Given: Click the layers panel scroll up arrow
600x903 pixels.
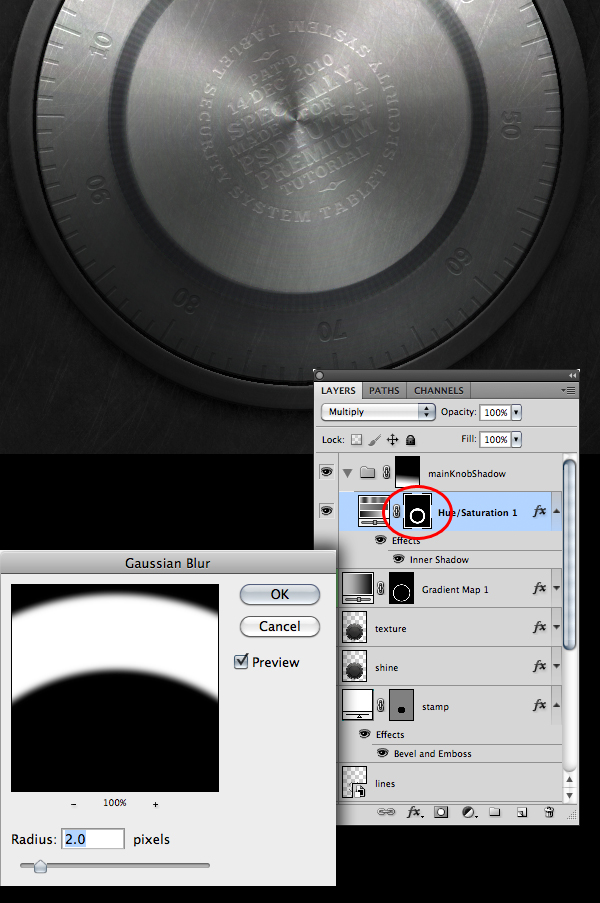Looking at the screenshot, I should pos(569,779).
